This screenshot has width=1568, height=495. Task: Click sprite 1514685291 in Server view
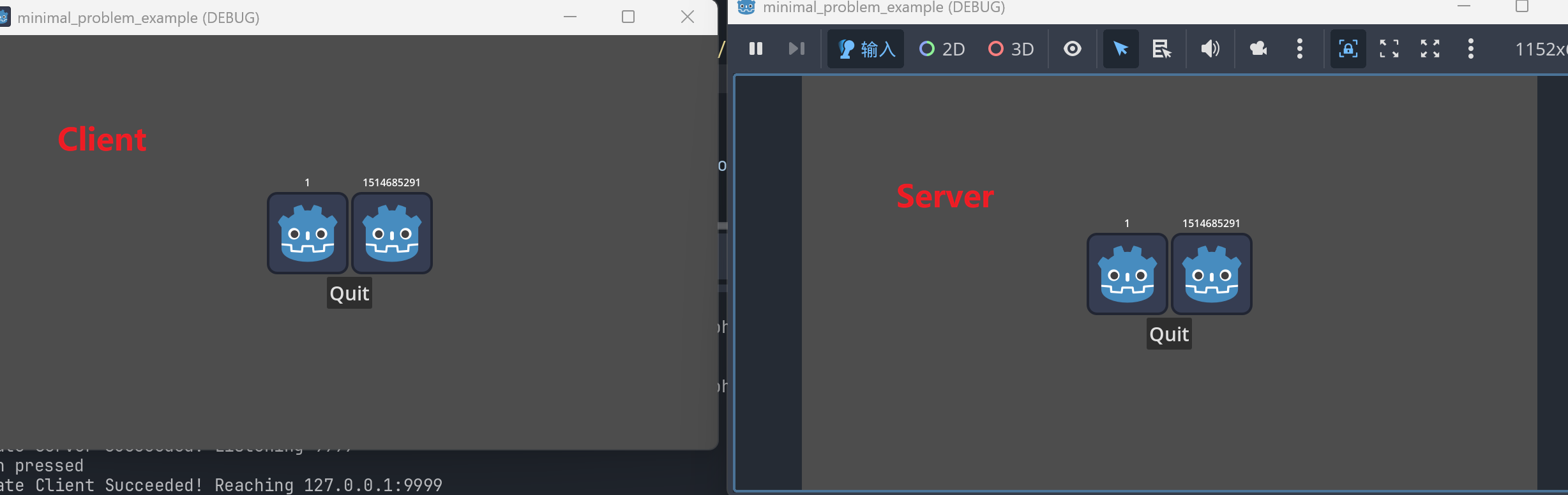[1212, 274]
